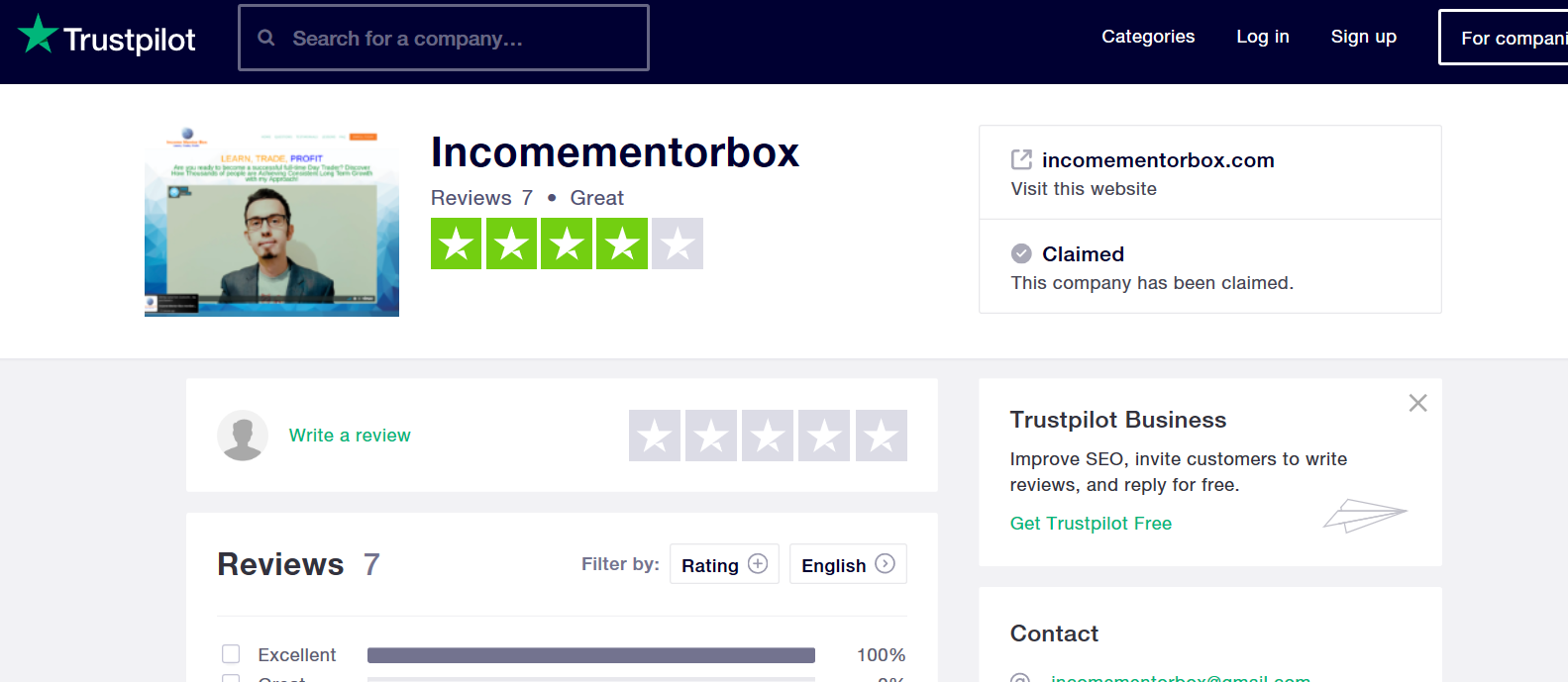
Task: Rate five stars in the review box
Action: [x=882, y=436]
